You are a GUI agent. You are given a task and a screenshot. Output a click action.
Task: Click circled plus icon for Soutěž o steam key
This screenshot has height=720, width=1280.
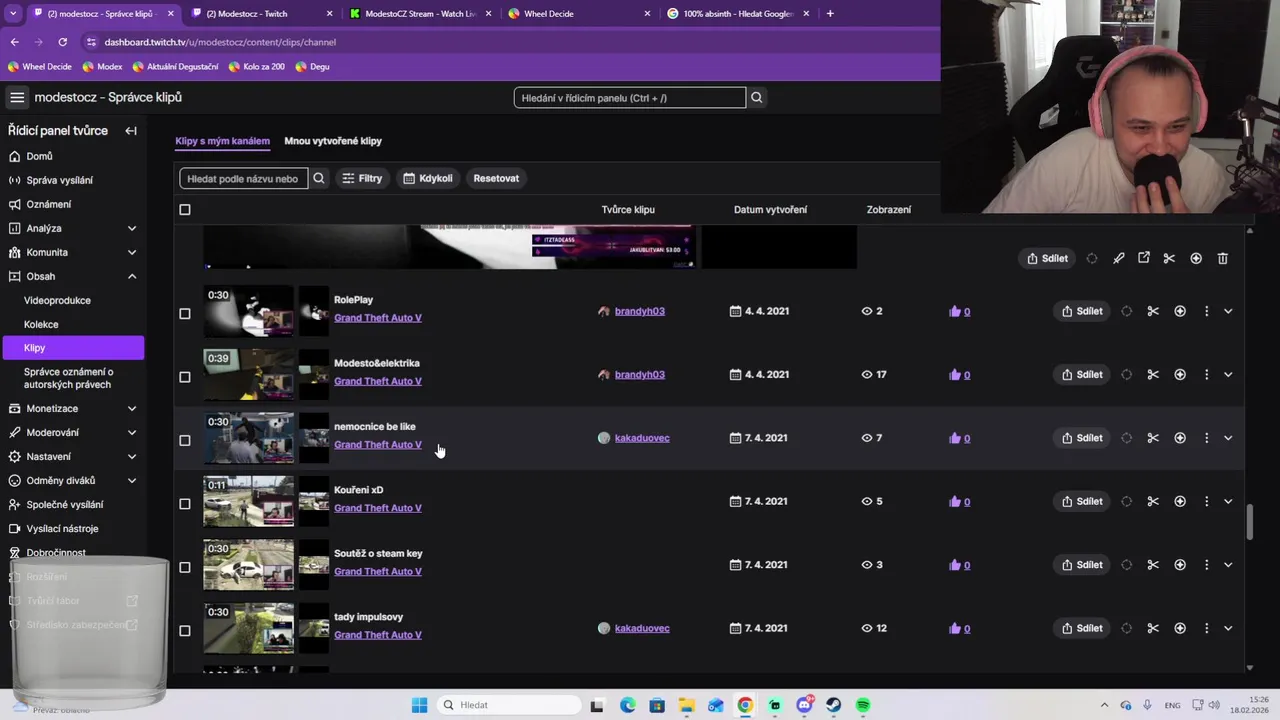[1180, 565]
